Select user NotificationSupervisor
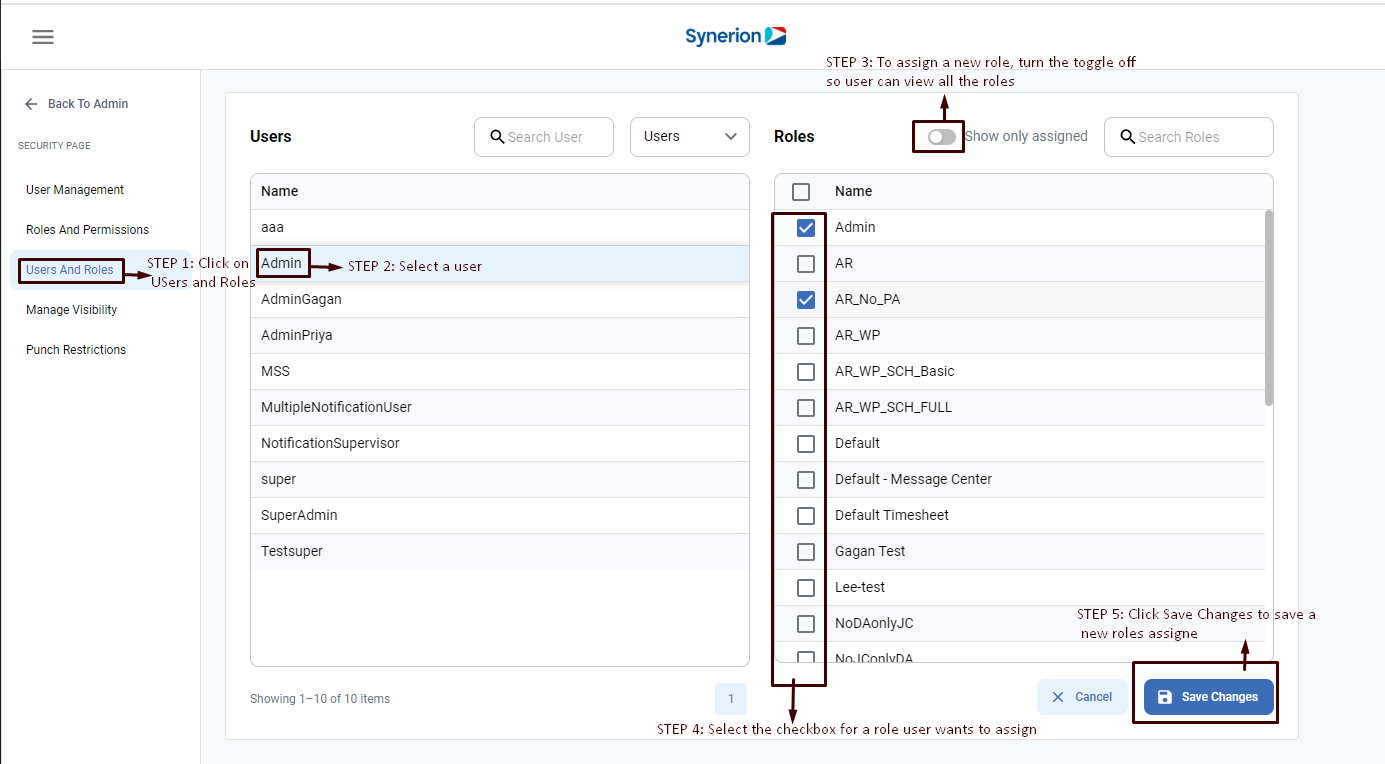This screenshot has width=1385, height=764. (x=500, y=444)
